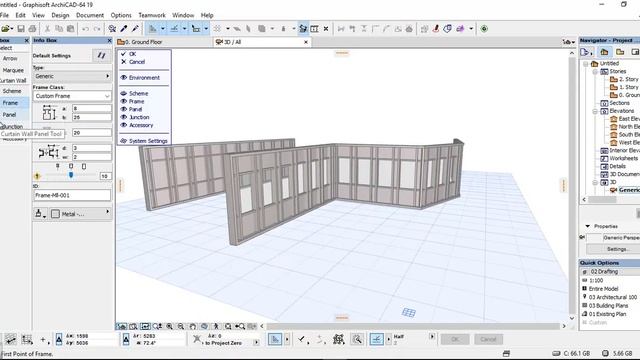
Task: Toggle the coordinate origin icon left of Δx
Action: pyautogui.click(x=59, y=339)
